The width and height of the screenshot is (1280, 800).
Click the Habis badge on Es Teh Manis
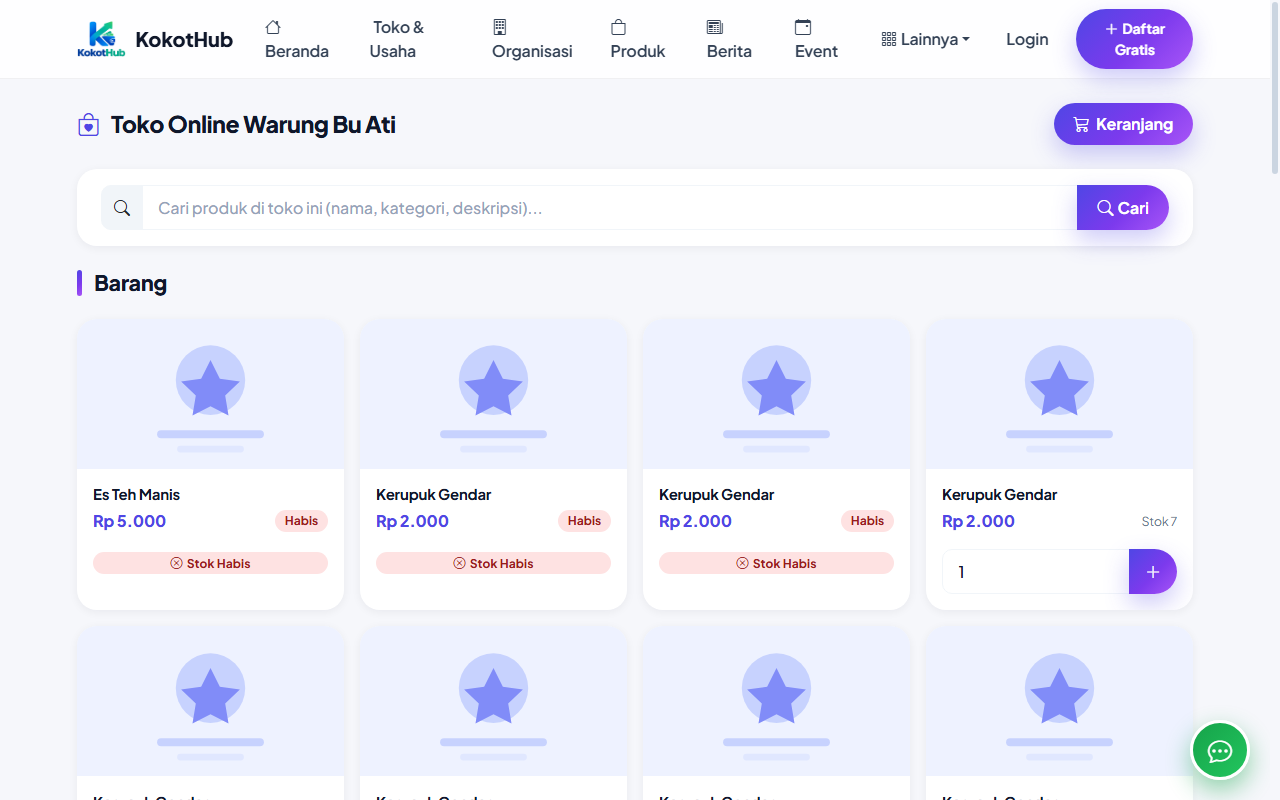301,521
